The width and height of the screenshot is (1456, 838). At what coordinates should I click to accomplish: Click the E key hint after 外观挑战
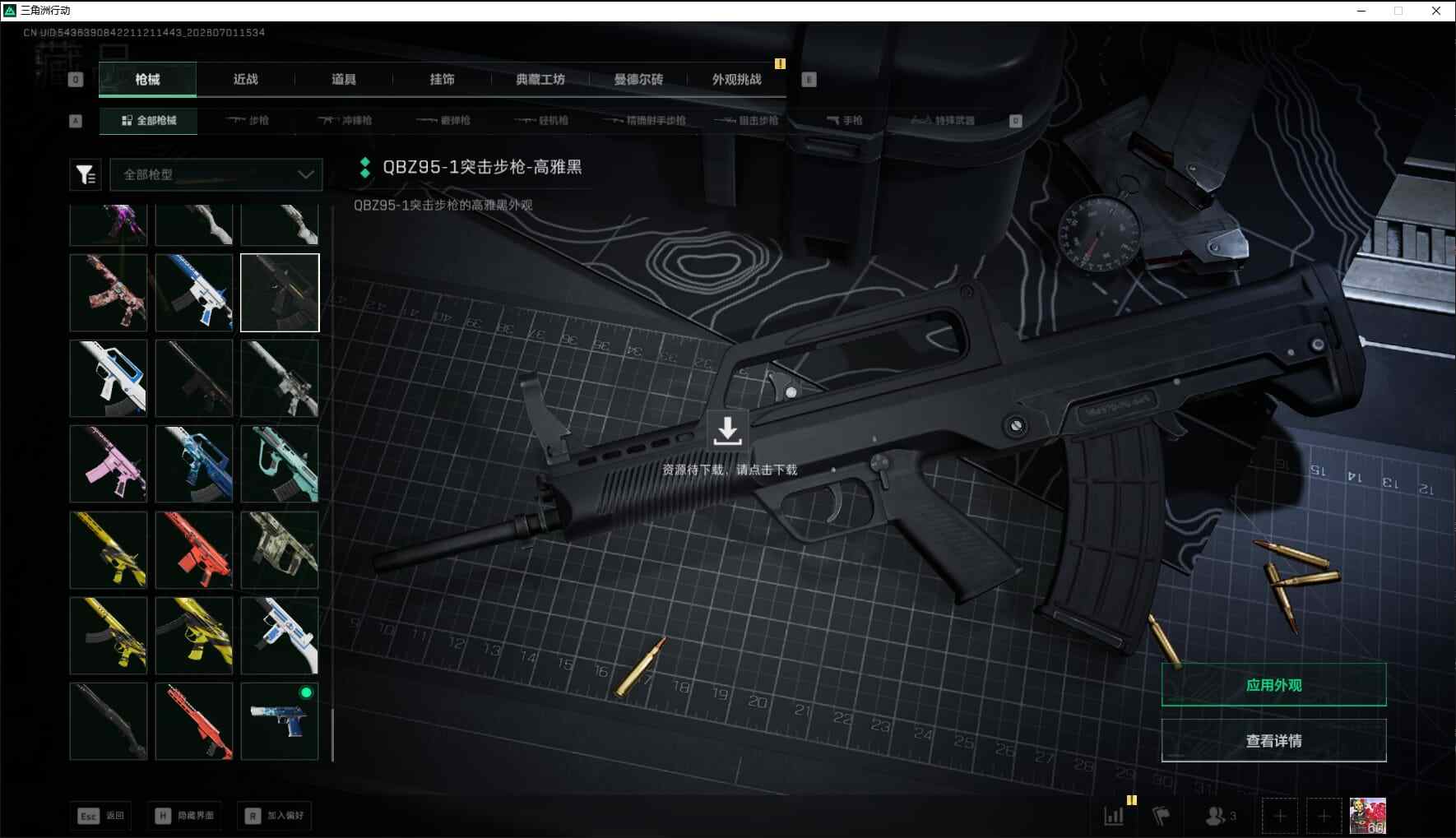click(x=809, y=80)
